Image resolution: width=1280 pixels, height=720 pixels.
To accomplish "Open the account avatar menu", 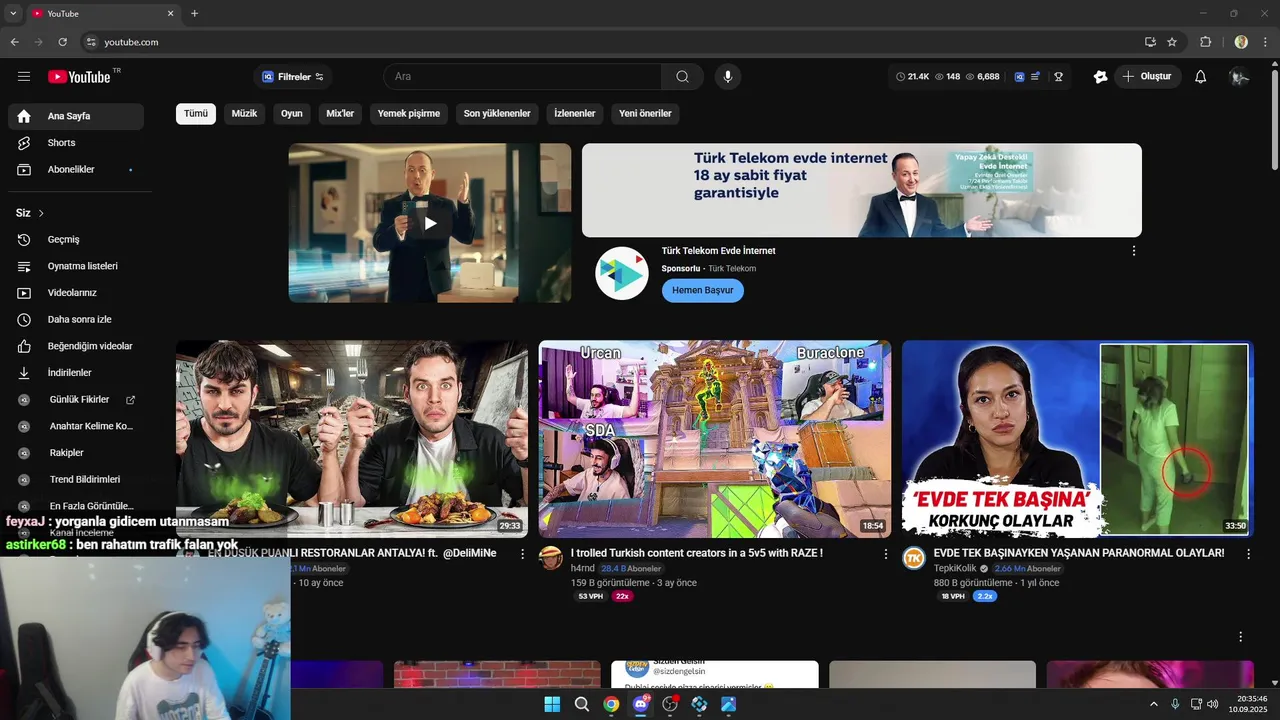I will pyautogui.click(x=1240, y=77).
